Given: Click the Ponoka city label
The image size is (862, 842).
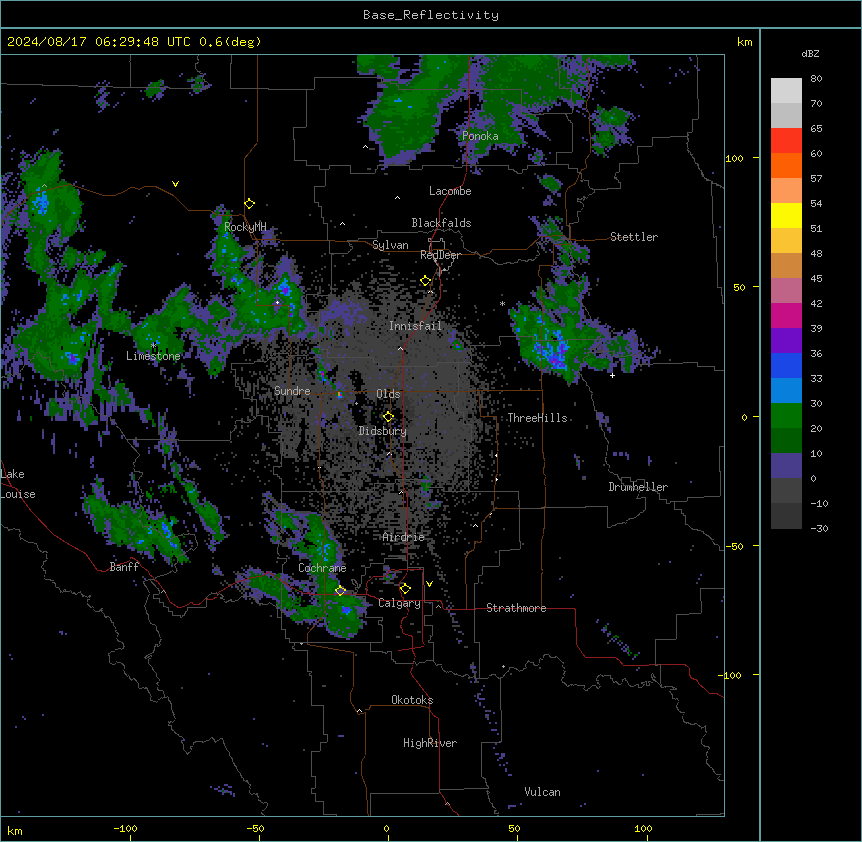Looking at the screenshot, I should (480, 136).
